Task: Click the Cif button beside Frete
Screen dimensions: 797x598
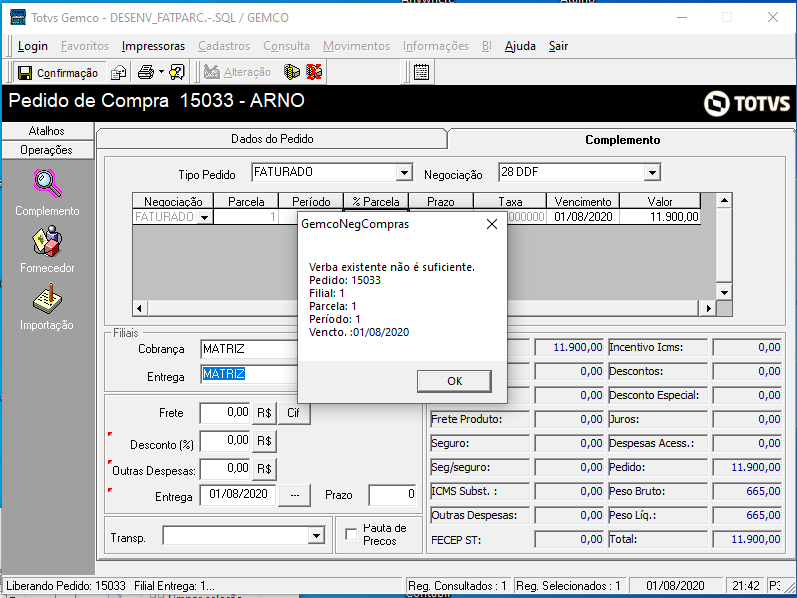Action: pos(293,413)
